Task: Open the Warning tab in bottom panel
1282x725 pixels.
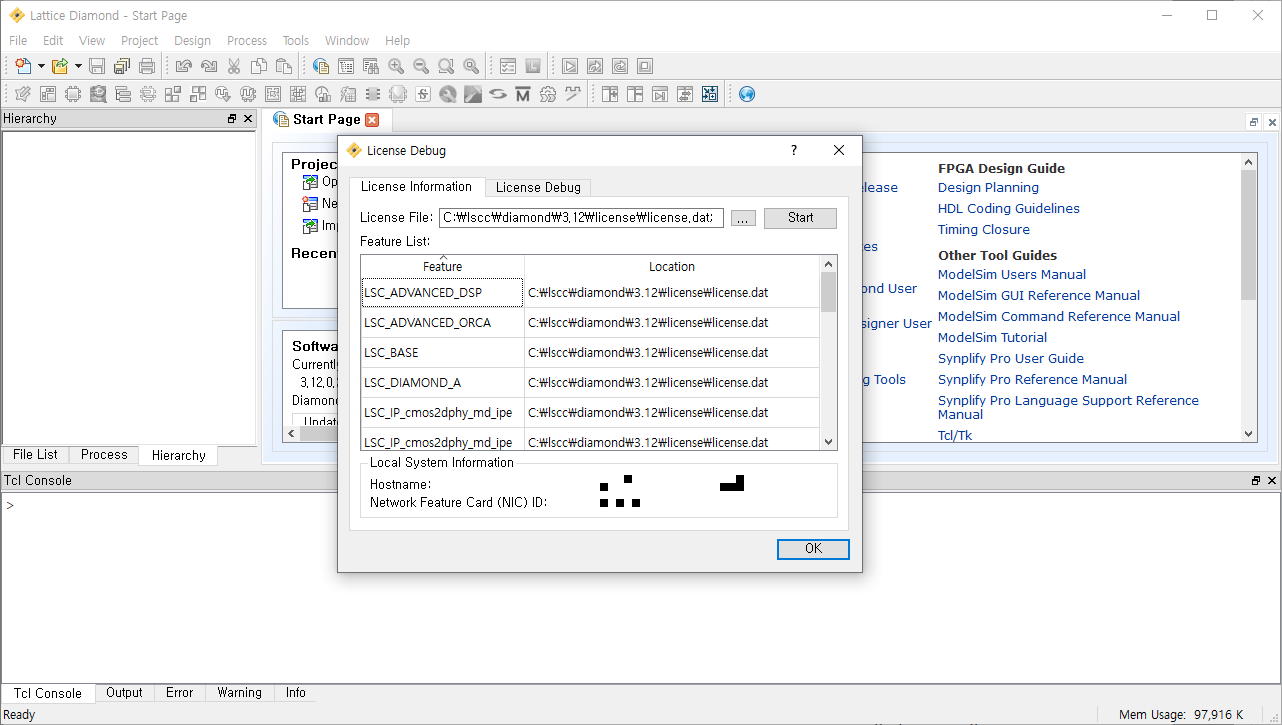Action: (239, 692)
